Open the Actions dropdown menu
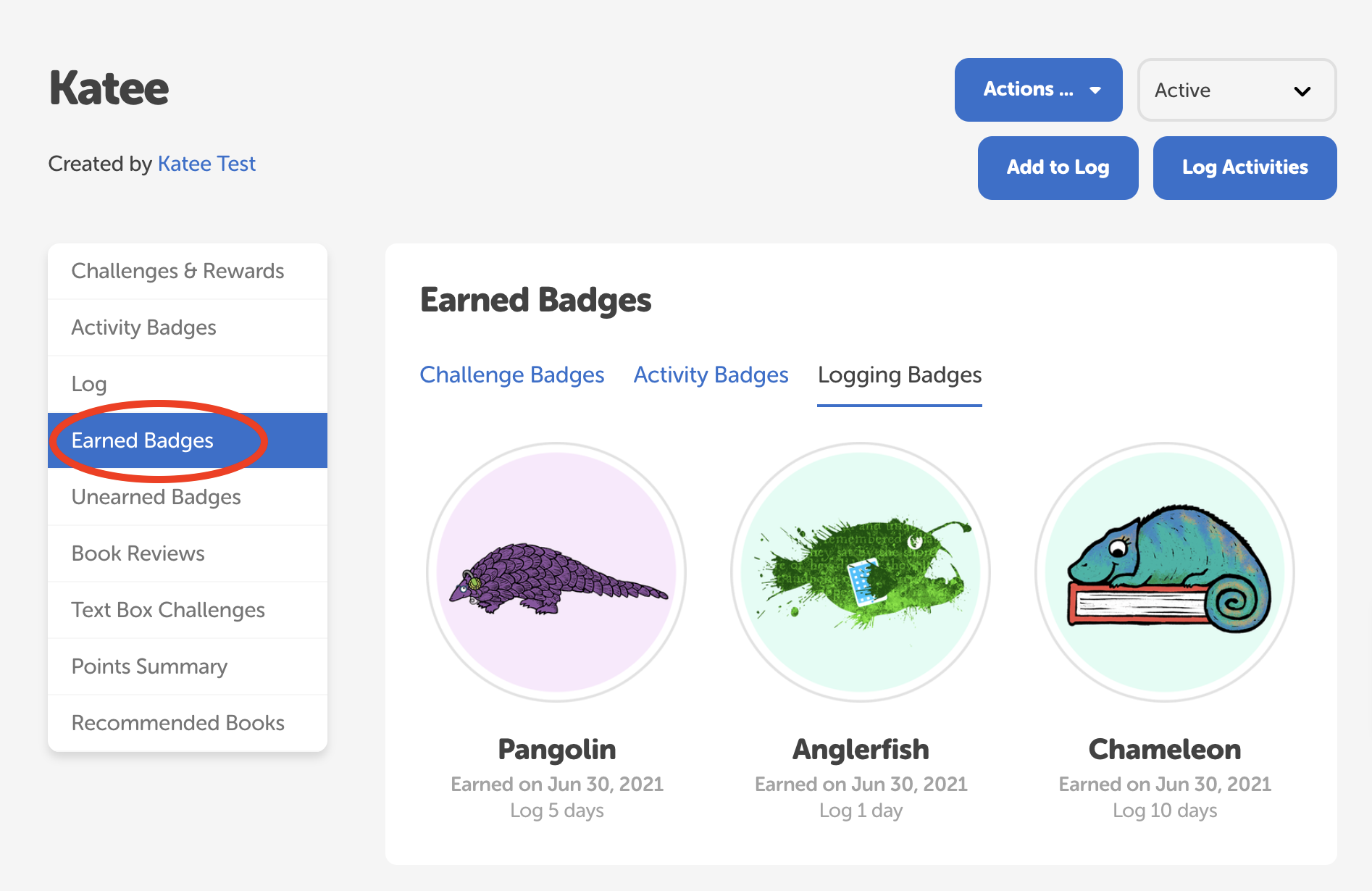 1038,89
